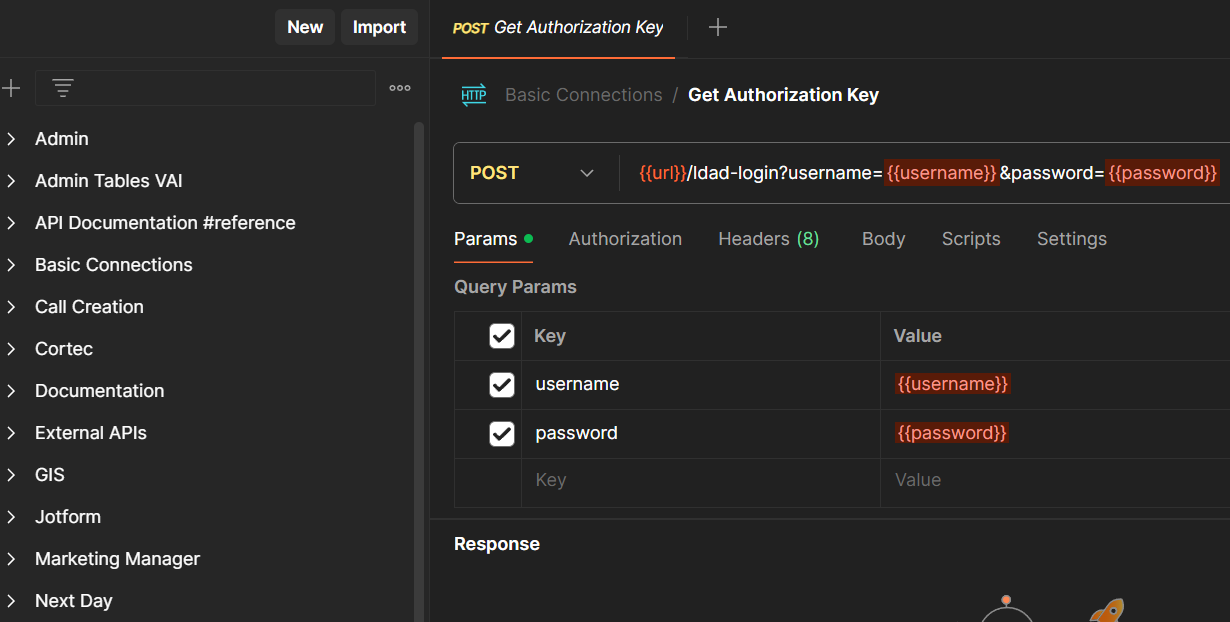
Task: Select the Next Day collection name
Action: tap(74, 601)
